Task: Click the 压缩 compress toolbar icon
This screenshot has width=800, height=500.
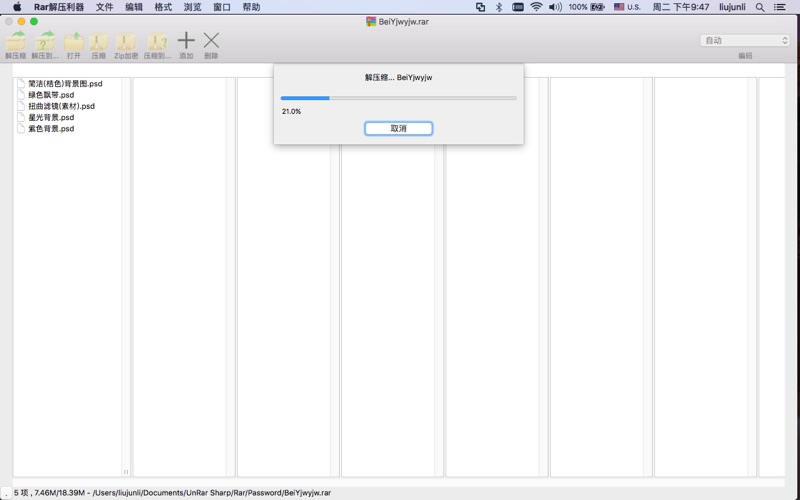Action: 98,42
